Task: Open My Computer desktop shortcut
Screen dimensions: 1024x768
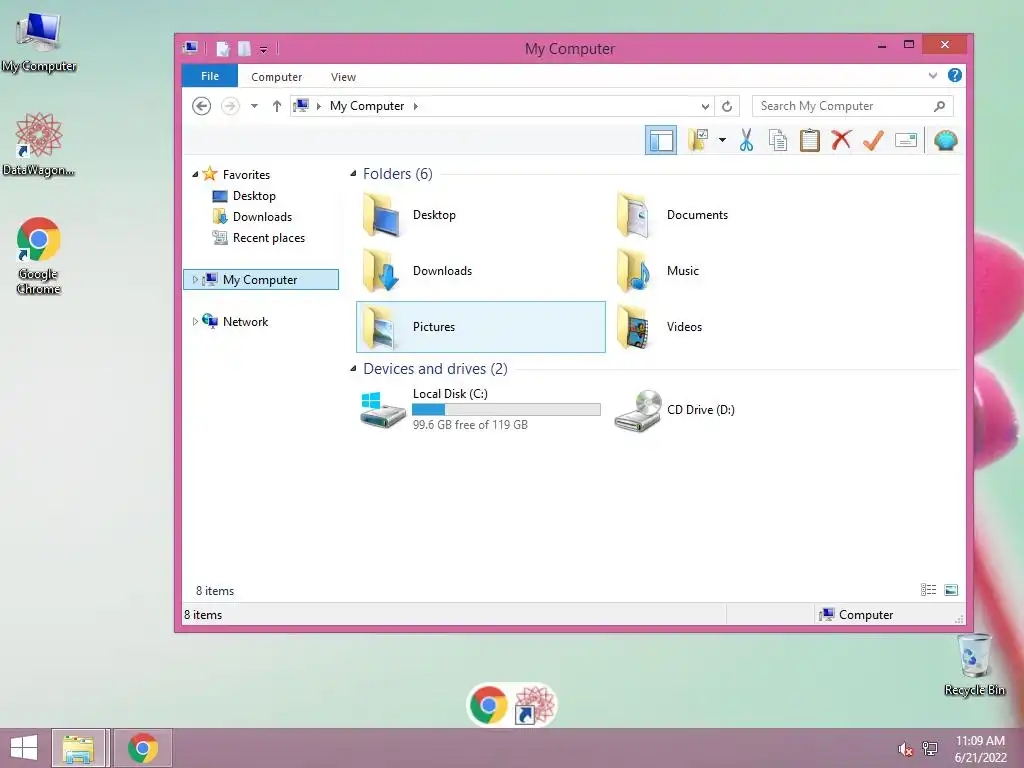Action: [39, 42]
